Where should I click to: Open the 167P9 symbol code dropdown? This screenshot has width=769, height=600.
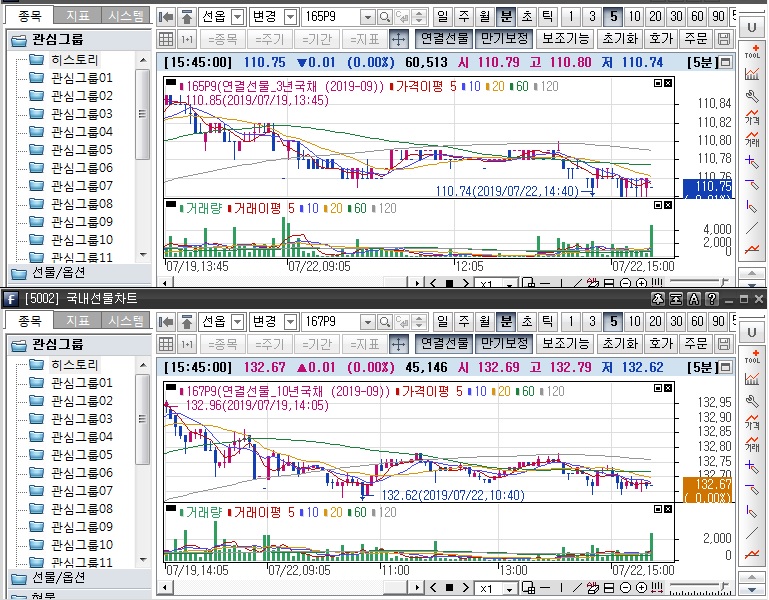tap(366, 322)
